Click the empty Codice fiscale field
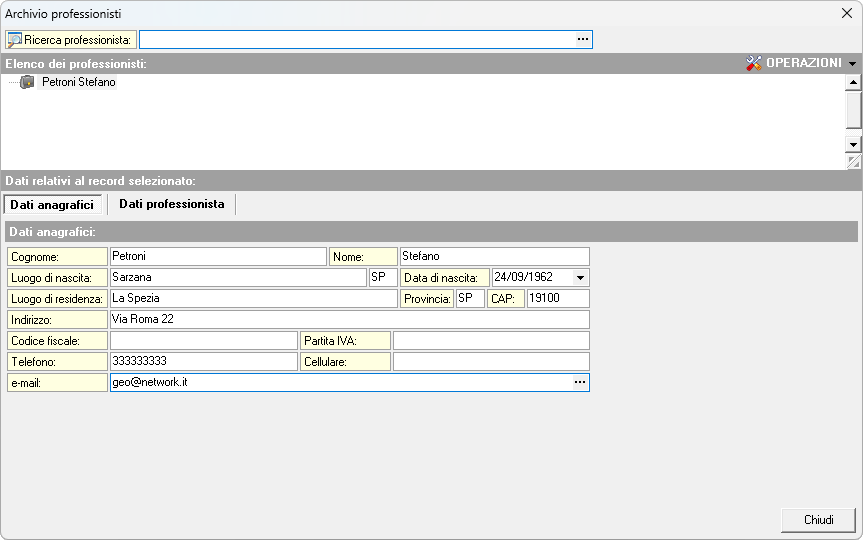 203,341
